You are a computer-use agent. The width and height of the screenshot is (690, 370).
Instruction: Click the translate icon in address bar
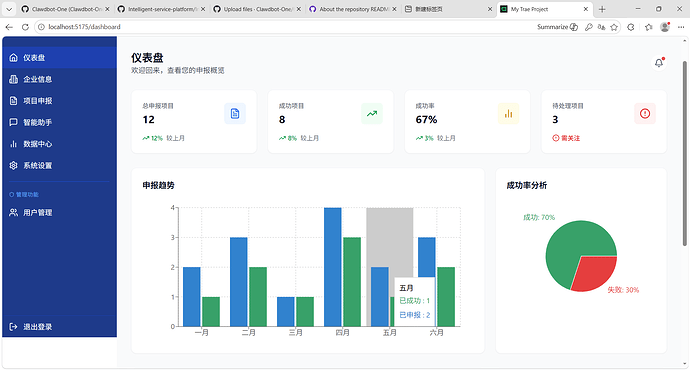[601, 27]
